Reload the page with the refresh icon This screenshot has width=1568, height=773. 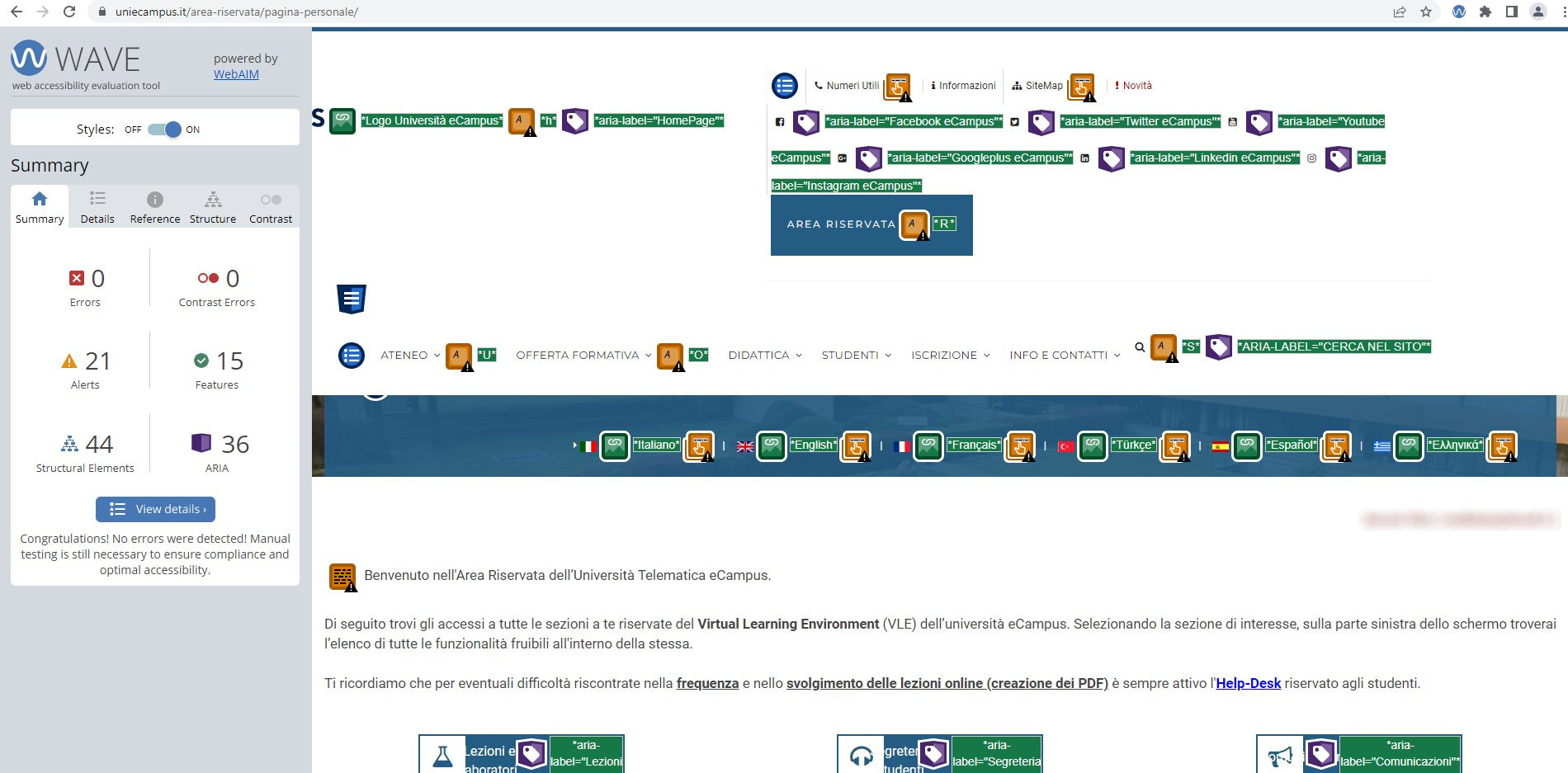[69, 12]
